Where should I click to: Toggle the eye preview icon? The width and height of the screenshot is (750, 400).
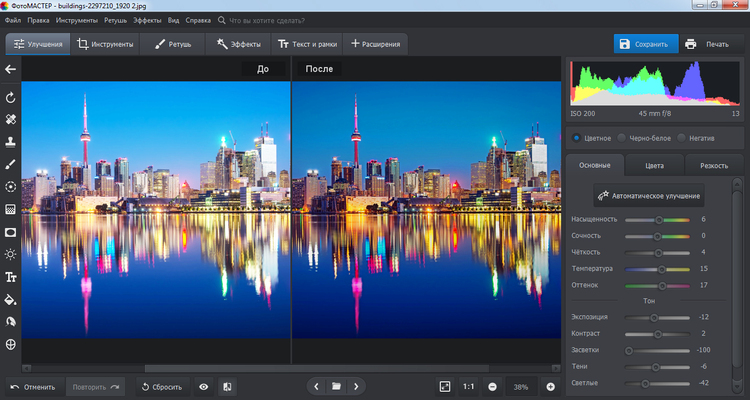203,386
